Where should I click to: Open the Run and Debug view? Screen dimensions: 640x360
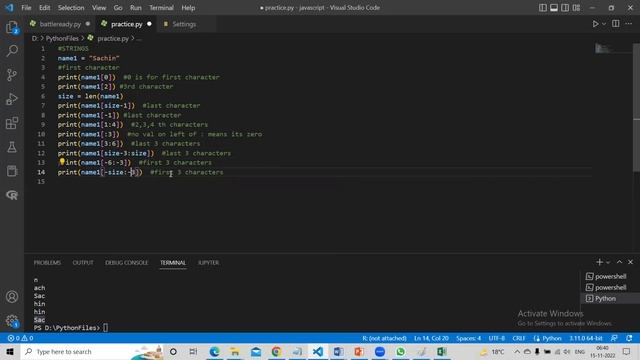pyautogui.click(x=12, y=99)
